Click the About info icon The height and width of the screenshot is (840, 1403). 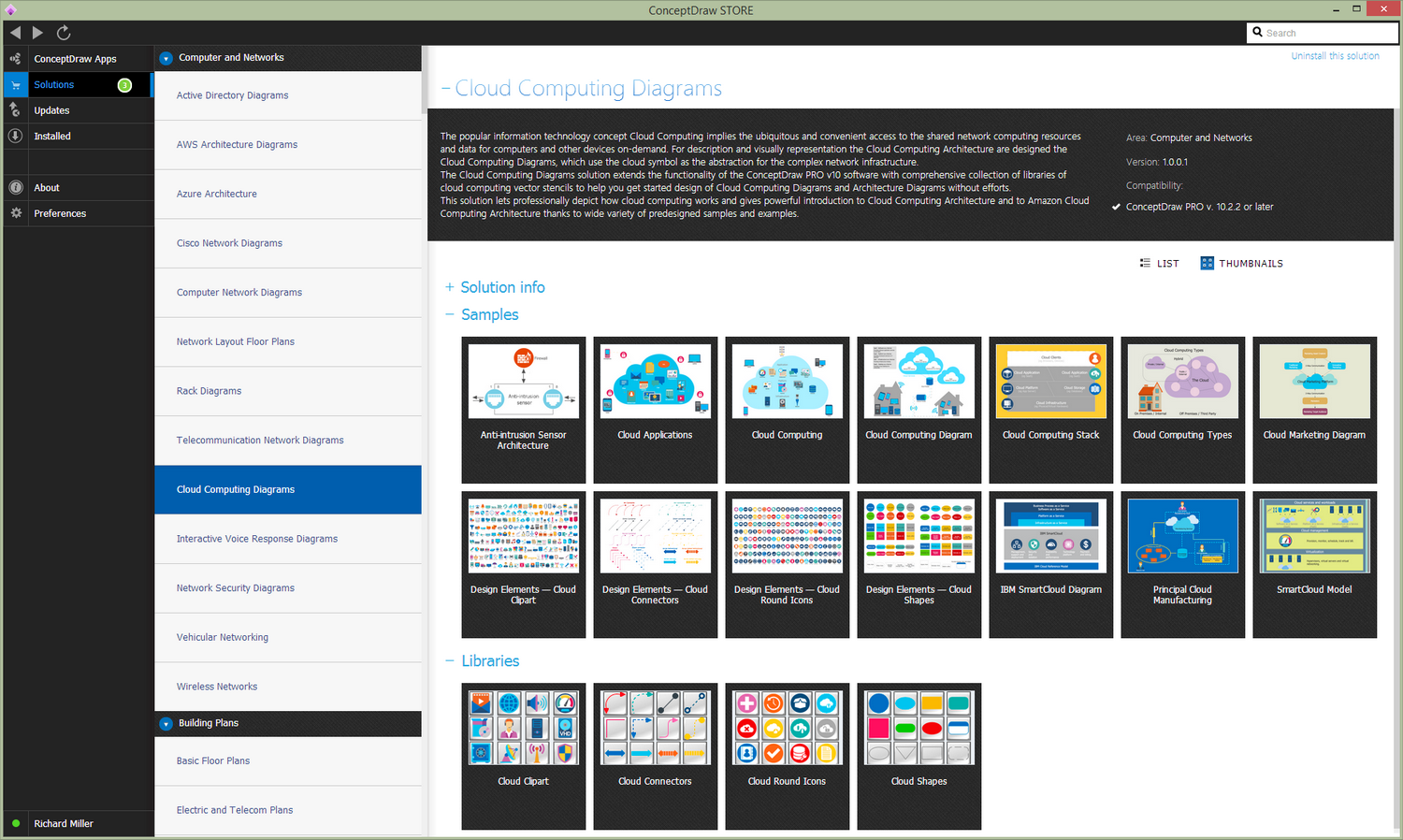15,187
